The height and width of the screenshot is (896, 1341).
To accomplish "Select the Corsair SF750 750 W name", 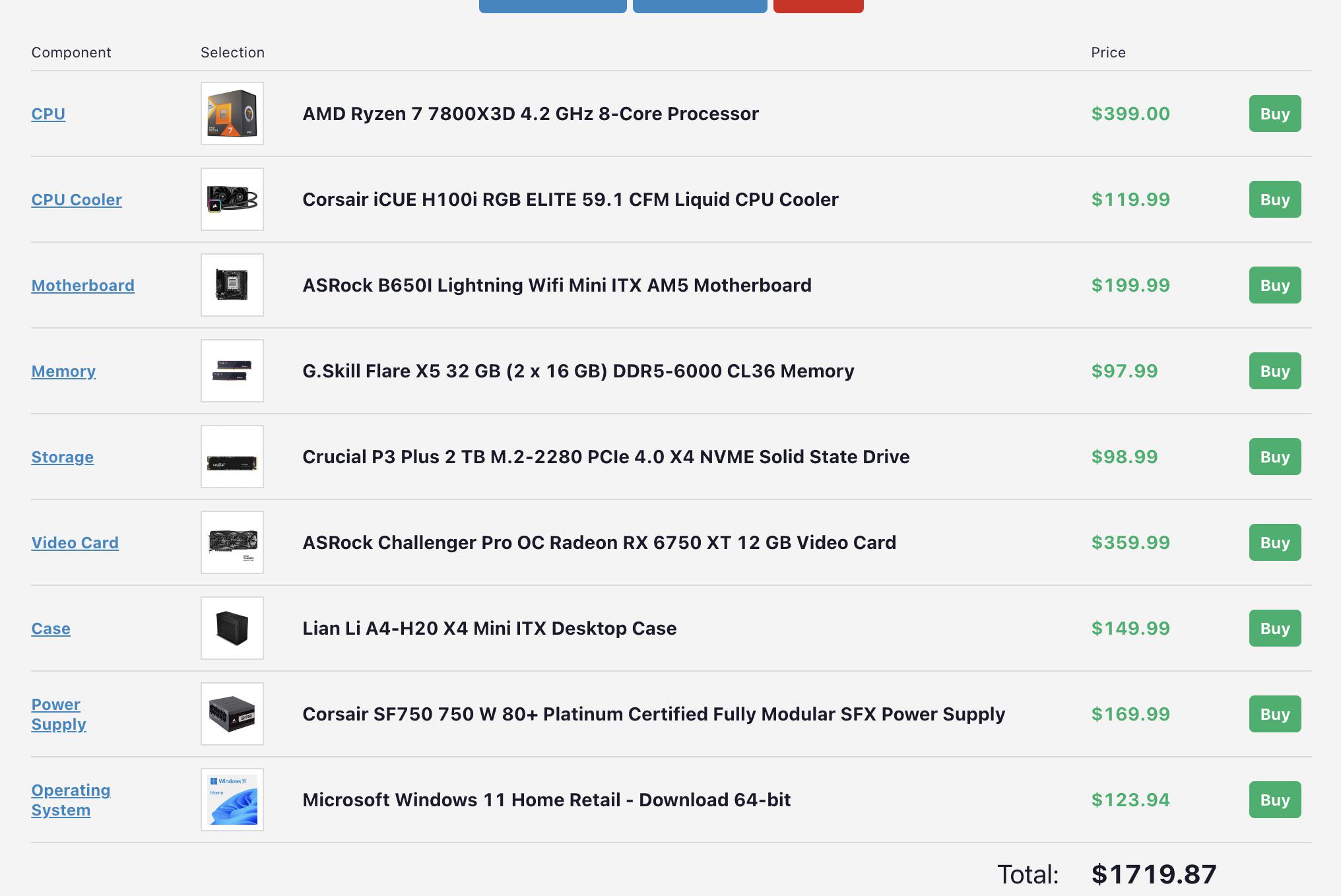I will [x=653, y=714].
